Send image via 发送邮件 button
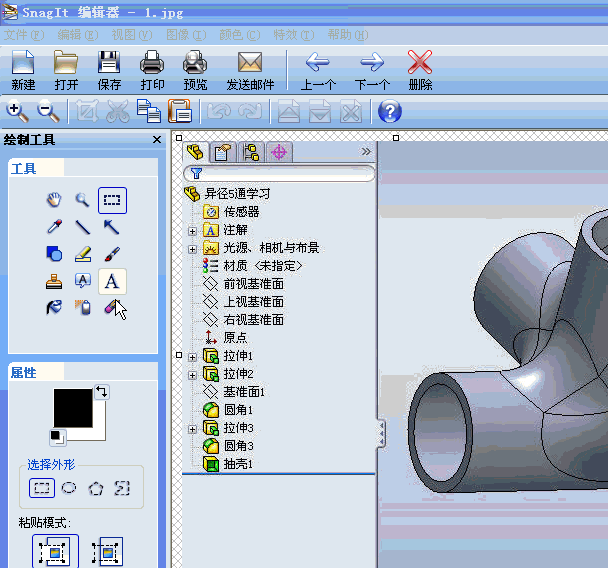This screenshot has width=608, height=568. (250, 70)
